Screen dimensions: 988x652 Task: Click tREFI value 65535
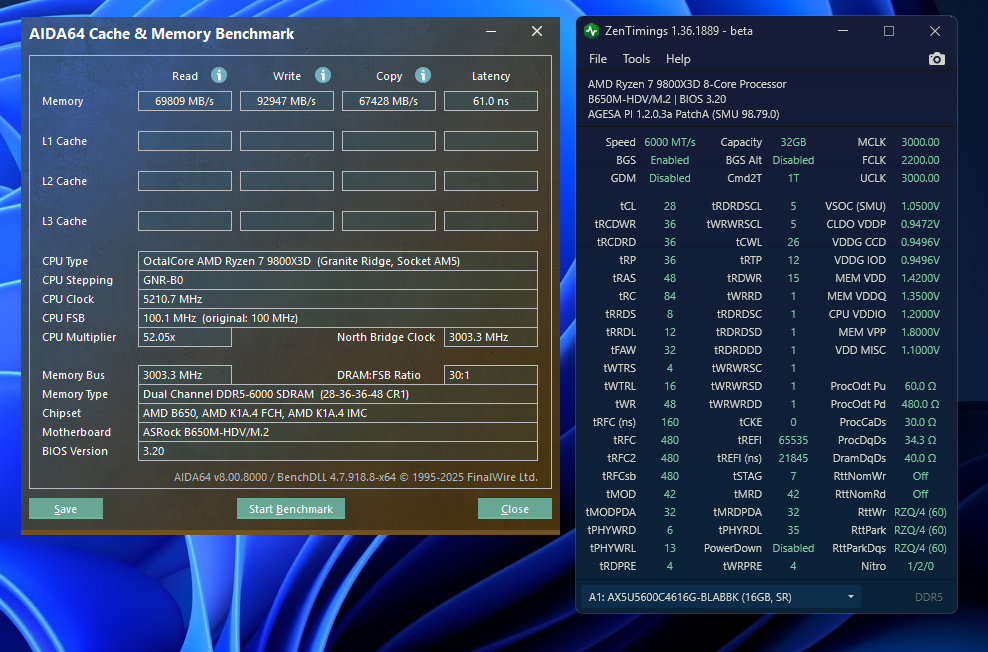(793, 440)
